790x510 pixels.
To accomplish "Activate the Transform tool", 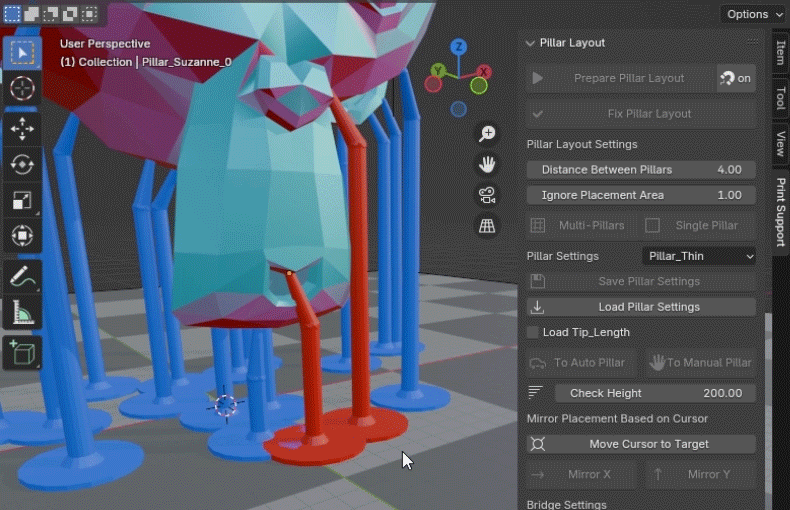I will (x=22, y=236).
